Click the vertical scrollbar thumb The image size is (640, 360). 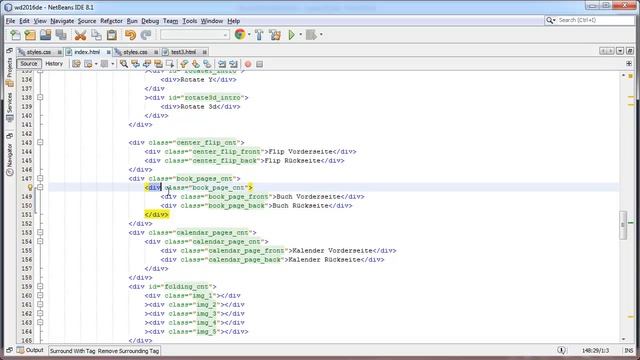click(623, 225)
